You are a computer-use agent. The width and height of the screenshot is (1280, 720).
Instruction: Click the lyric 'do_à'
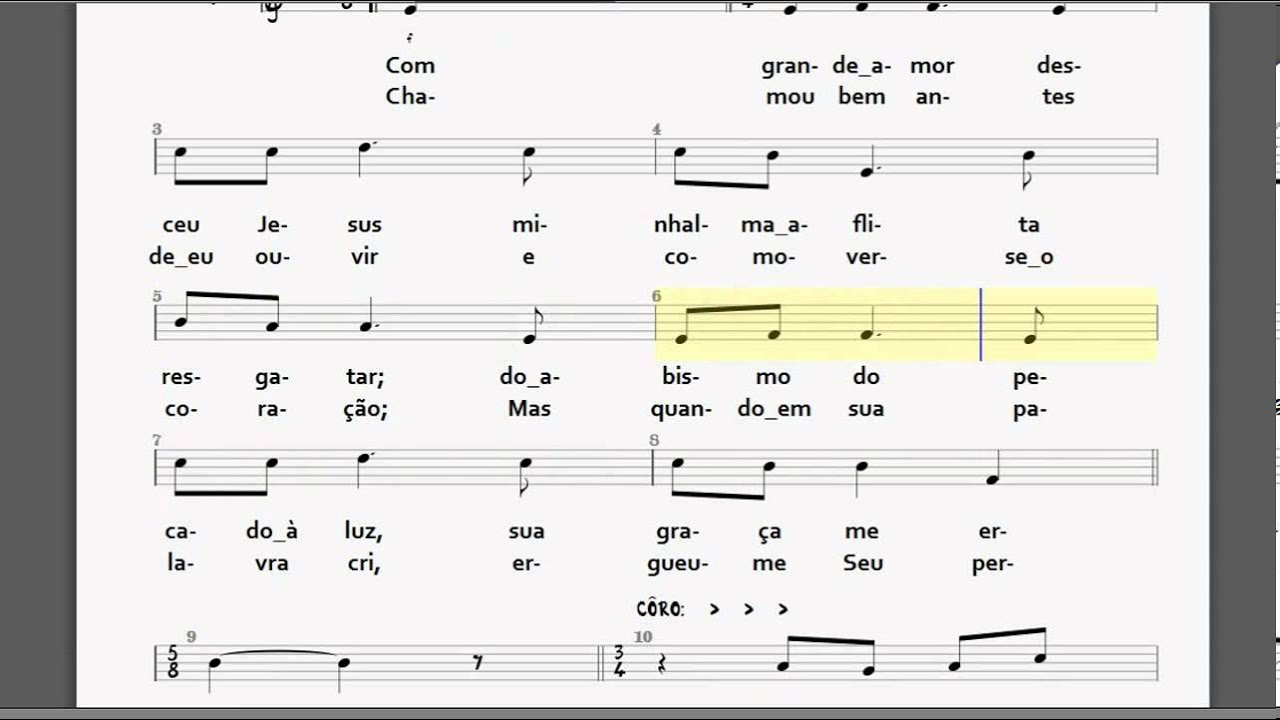272,531
